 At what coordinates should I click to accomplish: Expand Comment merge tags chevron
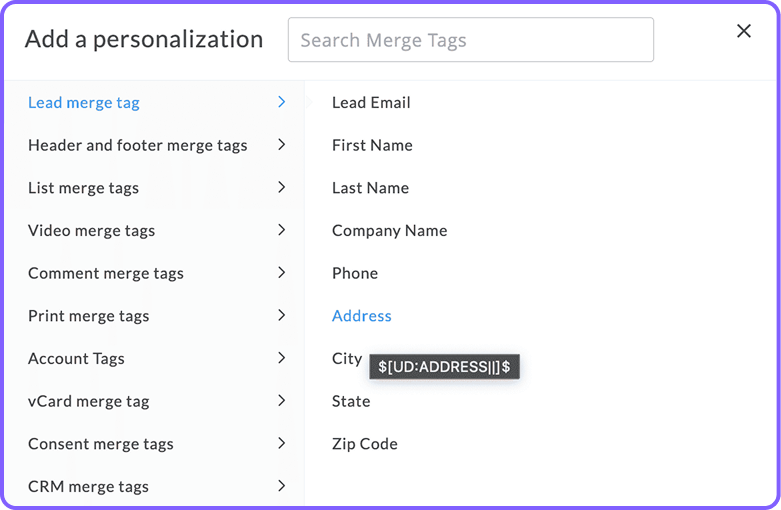(x=282, y=273)
